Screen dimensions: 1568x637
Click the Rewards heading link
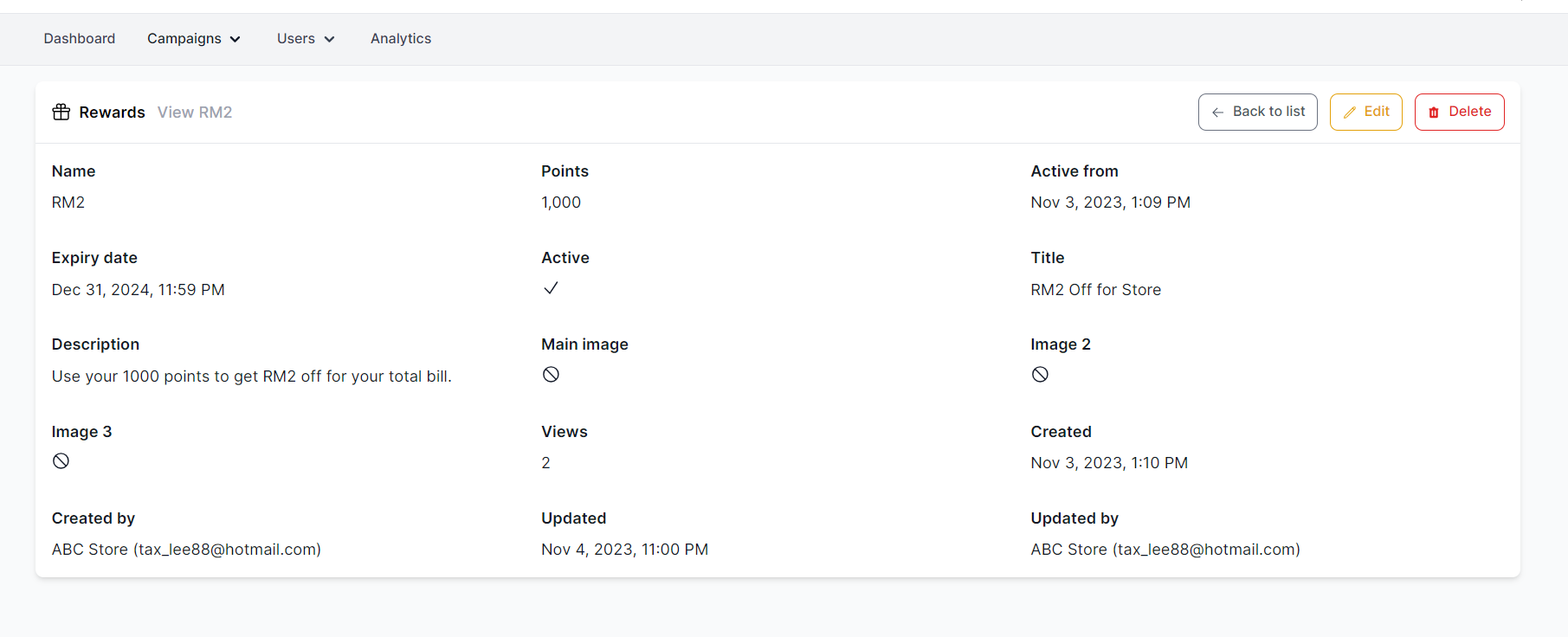point(112,113)
